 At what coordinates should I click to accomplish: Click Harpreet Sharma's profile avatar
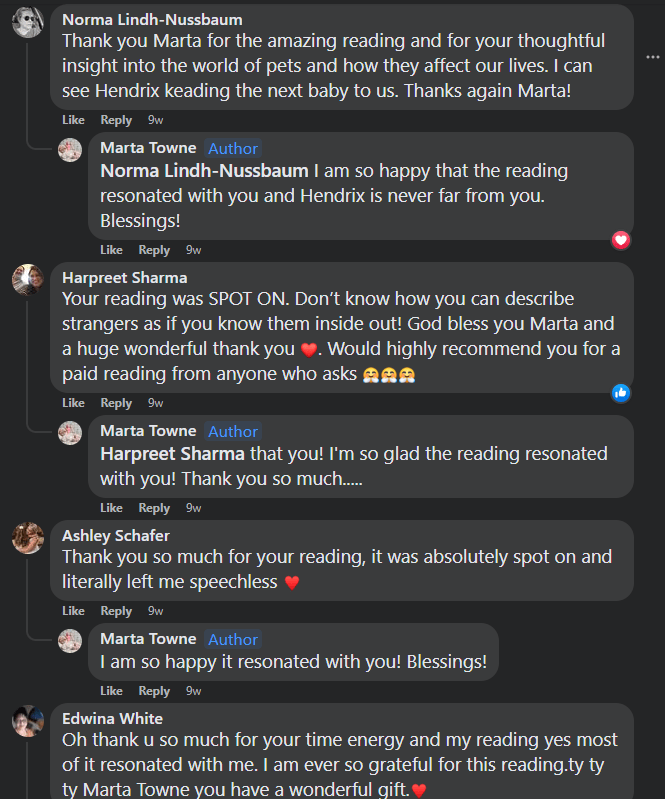point(27,280)
